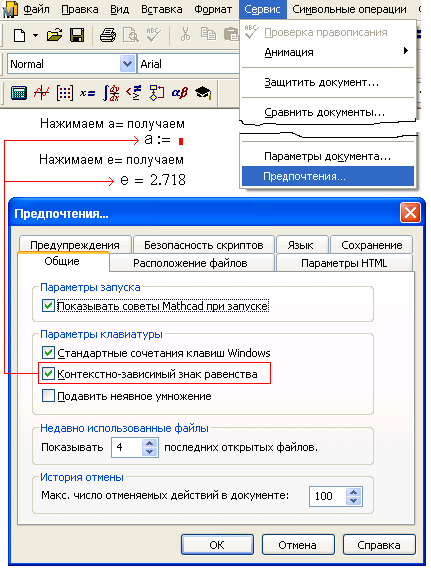This screenshot has height=568, width=431.
Task: Open the Анимация submenu arrow
Action: click(406, 51)
